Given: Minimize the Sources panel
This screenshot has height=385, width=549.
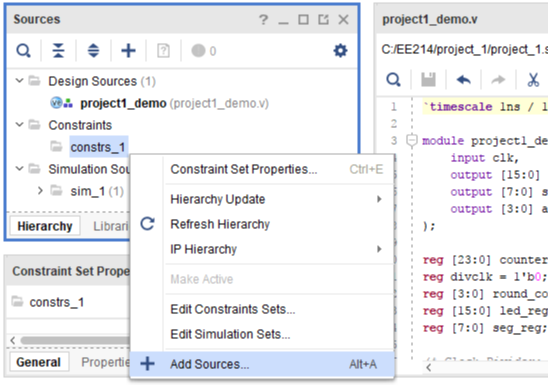Looking at the screenshot, I should pyautogui.click(x=283, y=23).
